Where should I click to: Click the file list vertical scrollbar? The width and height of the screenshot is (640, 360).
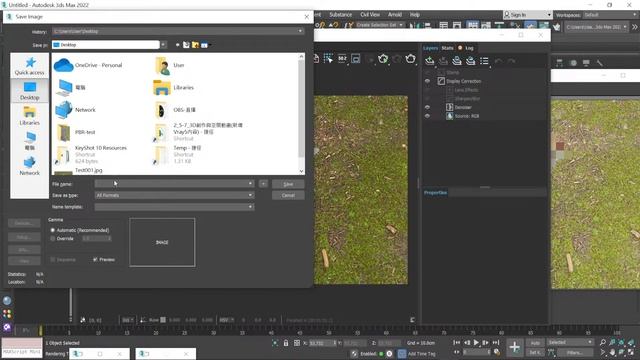pyautogui.click(x=302, y=113)
